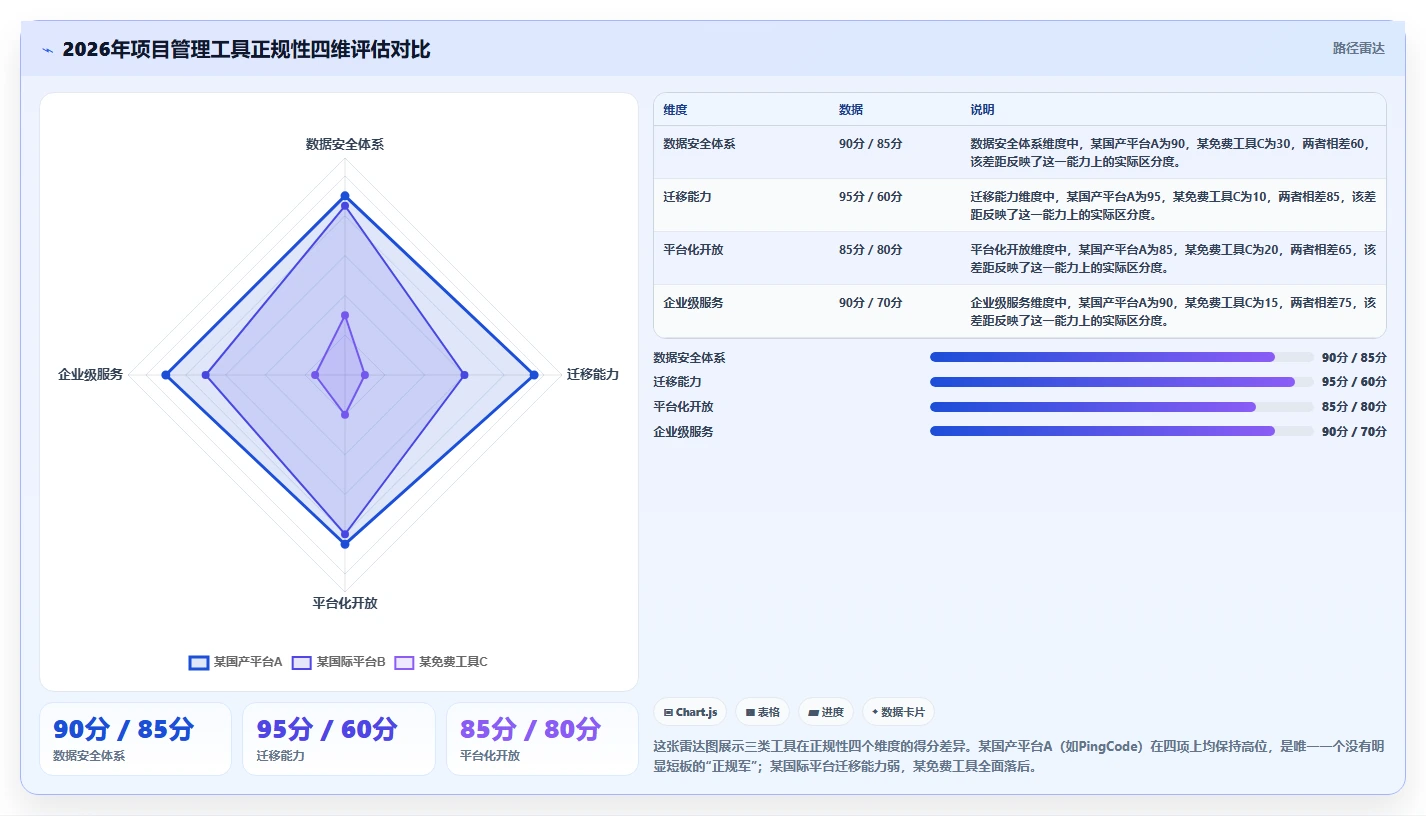Click the 某国产平台A legend label
This screenshot has height=816, width=1426.
[x=248, y=662]
